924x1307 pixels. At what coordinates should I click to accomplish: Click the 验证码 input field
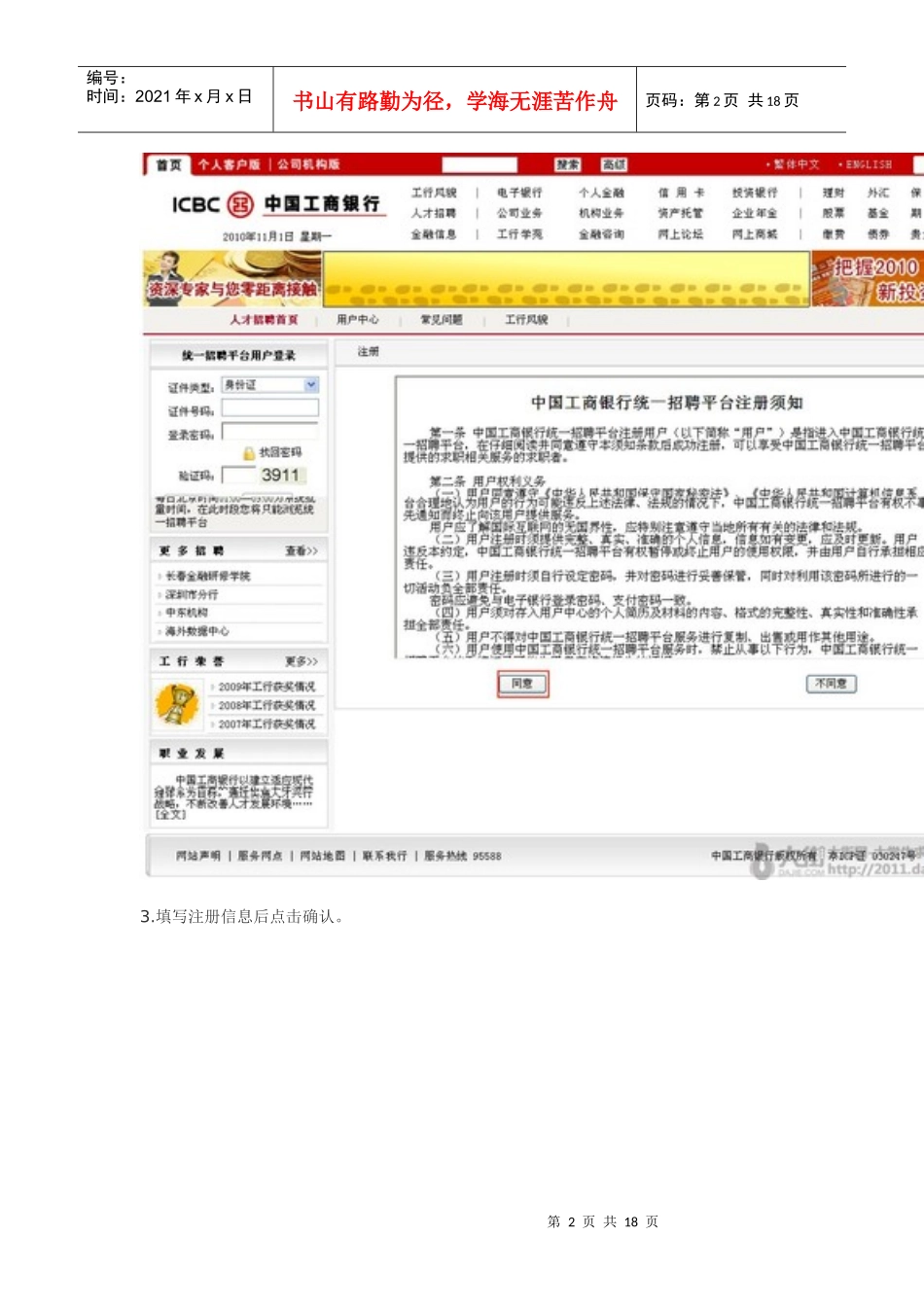[x=238, y=475]
